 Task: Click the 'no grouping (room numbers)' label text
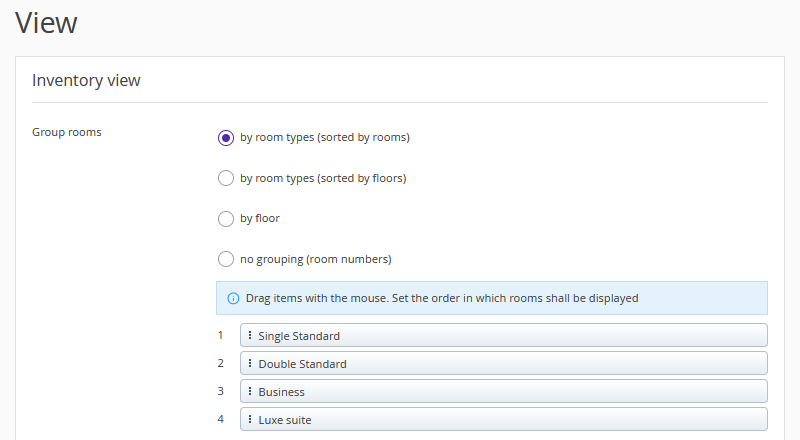[x=315, y=259]
